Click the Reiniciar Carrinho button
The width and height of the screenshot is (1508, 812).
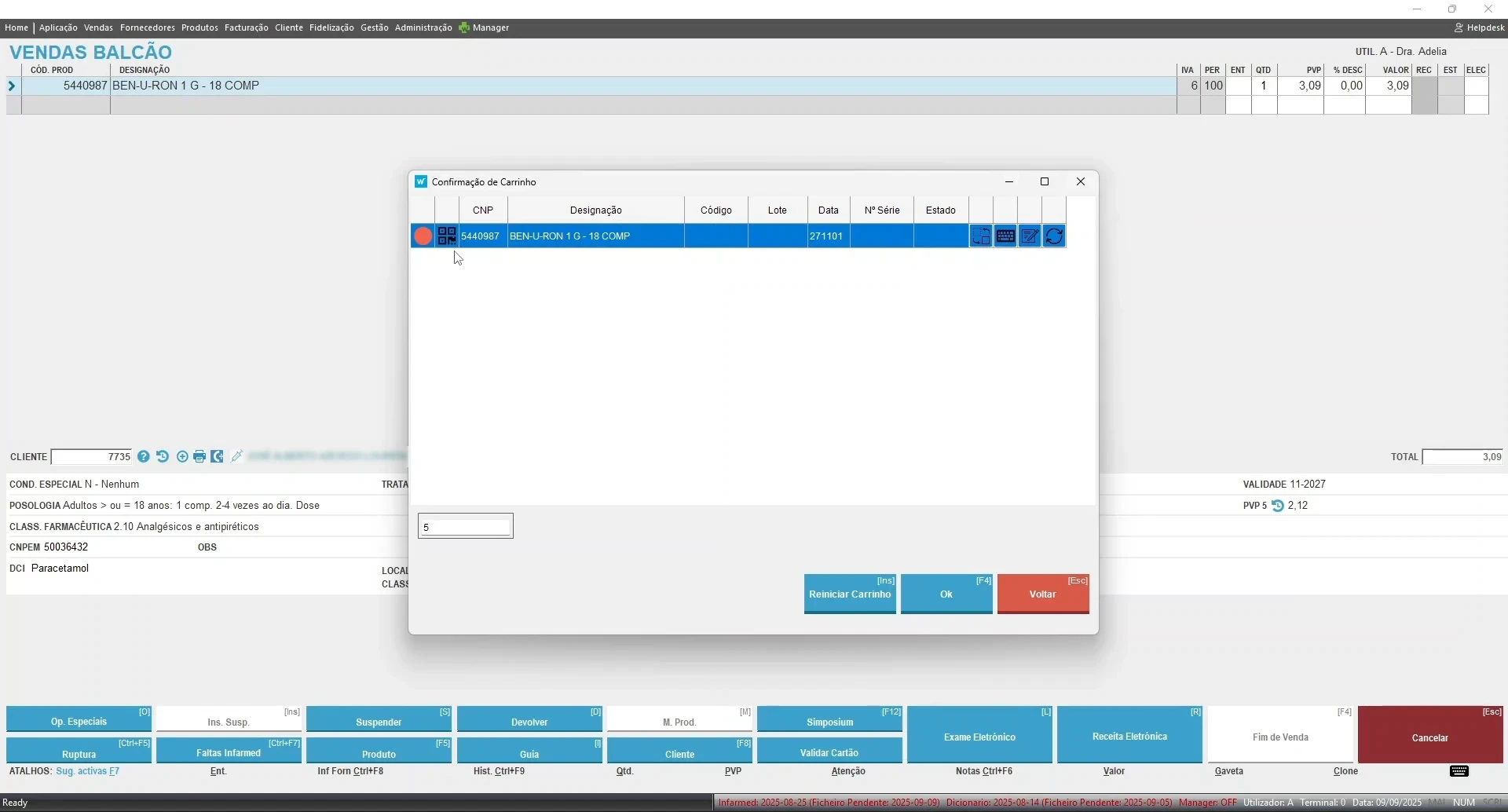(x=850, y=594)
